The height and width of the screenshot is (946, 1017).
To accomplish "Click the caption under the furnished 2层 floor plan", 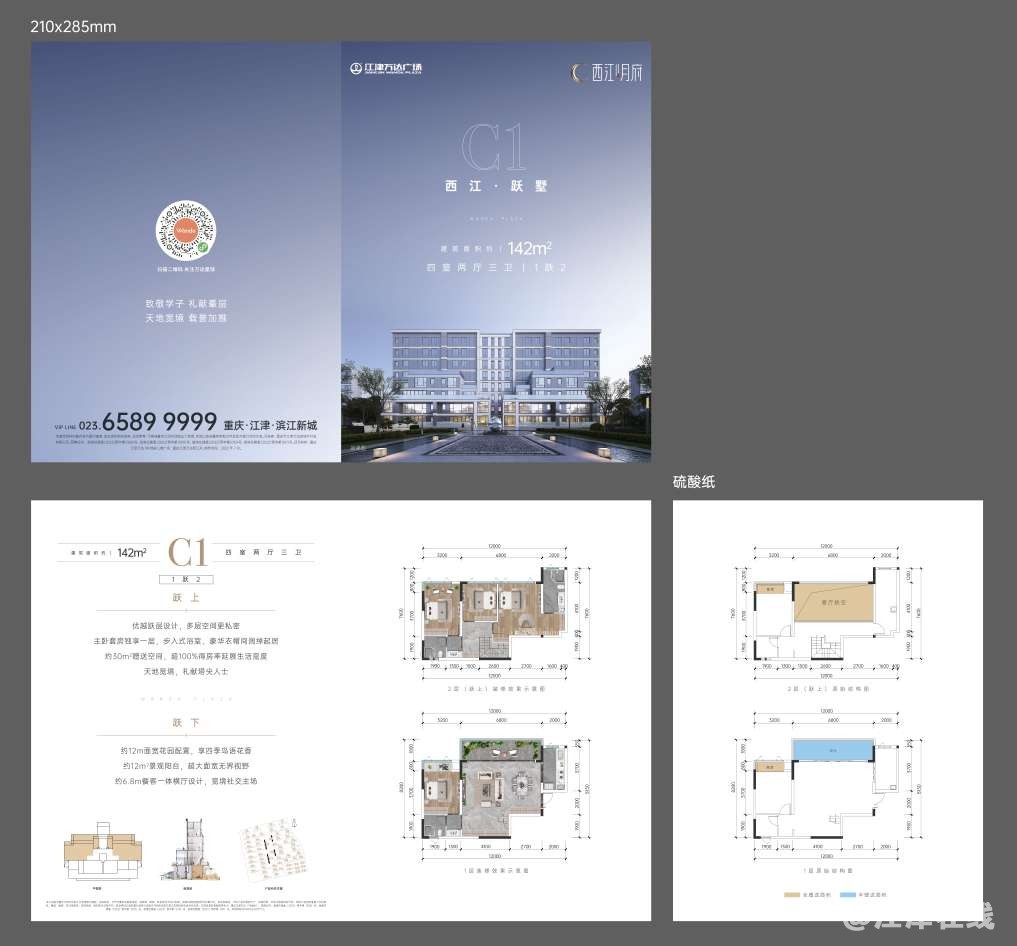I will tap(496, 689).
